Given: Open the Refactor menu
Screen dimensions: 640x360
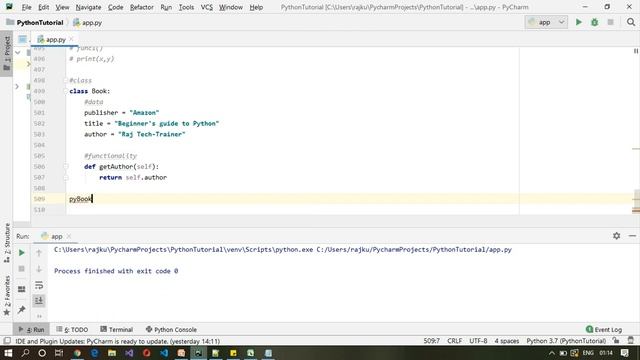Looking at the screenshot, I should (x=142, y=7).
